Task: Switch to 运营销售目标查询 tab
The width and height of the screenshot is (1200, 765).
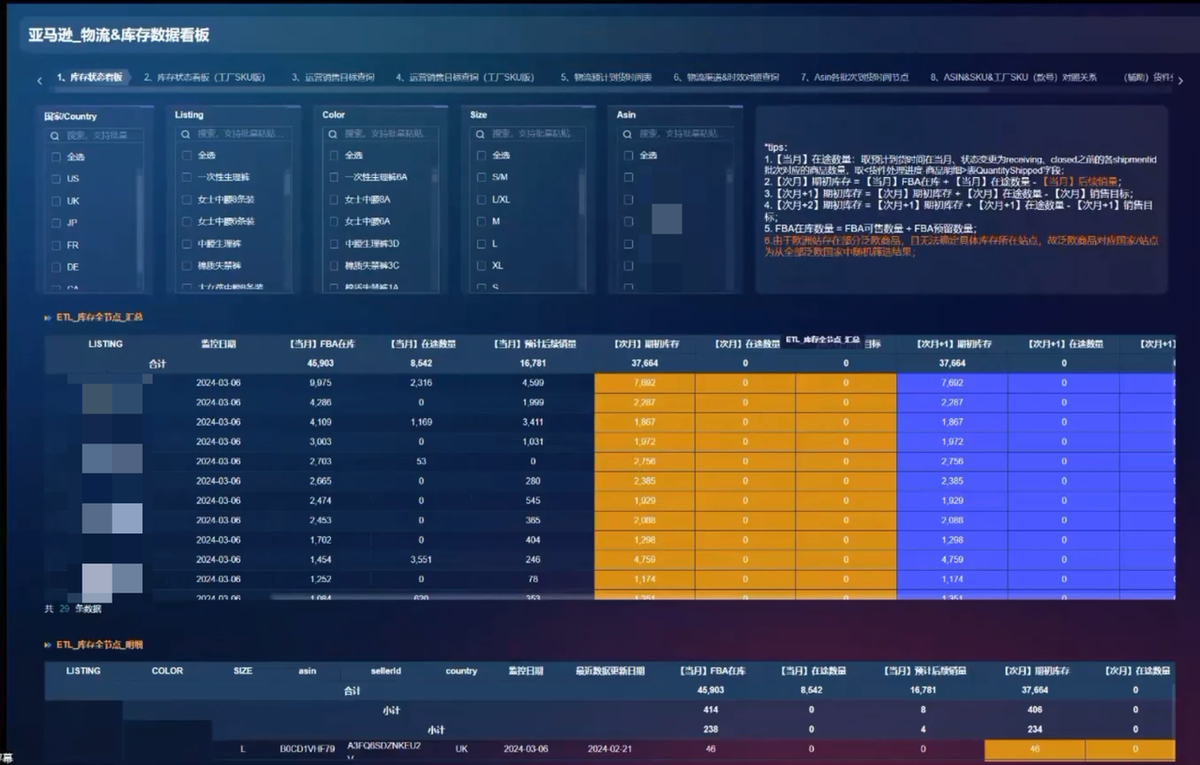Action: (x=333, y=77)
